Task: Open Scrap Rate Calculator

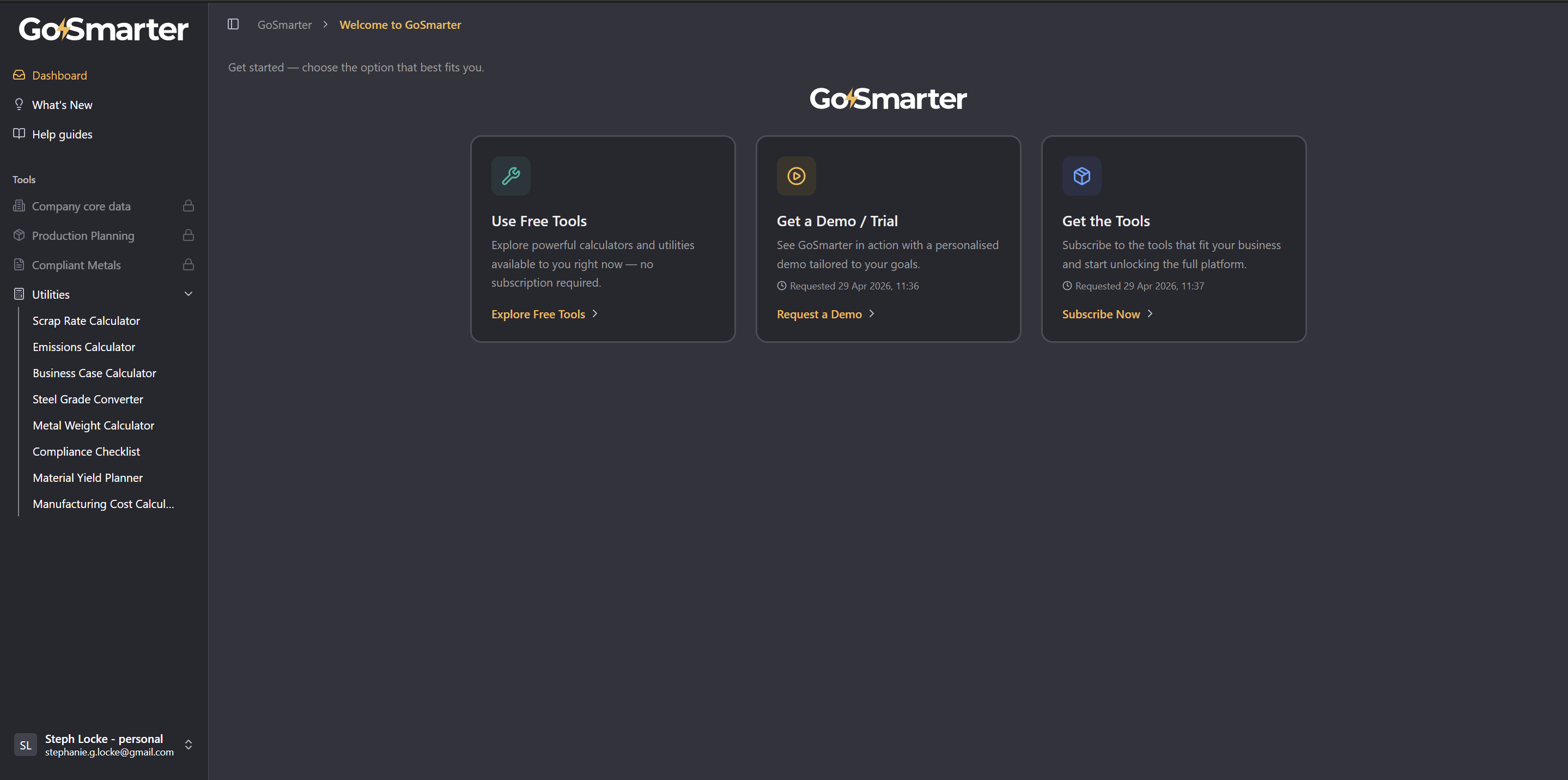Action: point(86,321)
